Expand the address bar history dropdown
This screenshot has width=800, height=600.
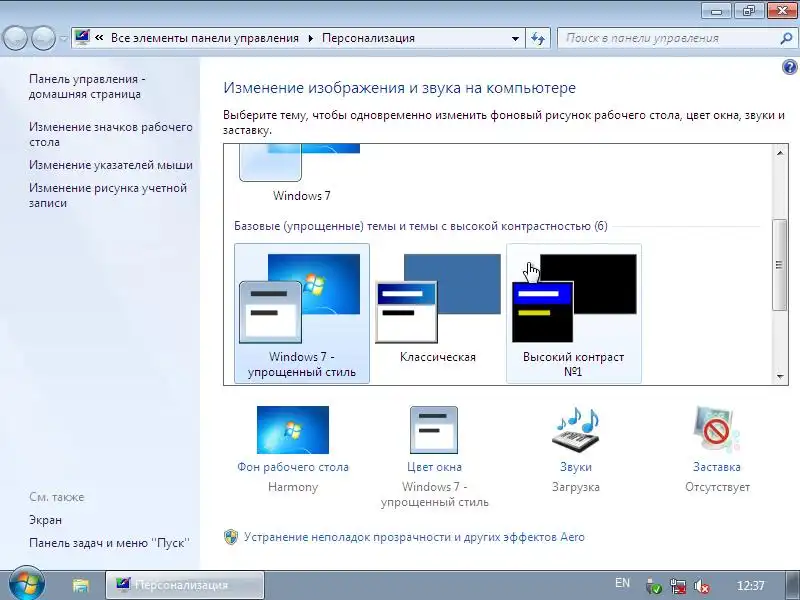point(515,38)
